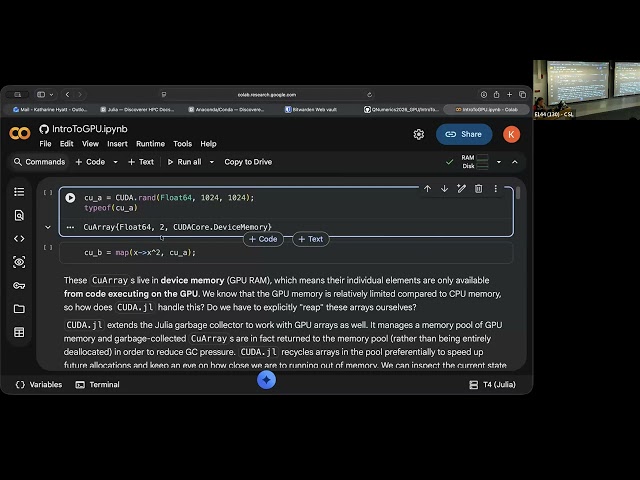Screen dimensions: 640x480
Task: Open the output options ellipsis
Action: [x=70, y=227]
